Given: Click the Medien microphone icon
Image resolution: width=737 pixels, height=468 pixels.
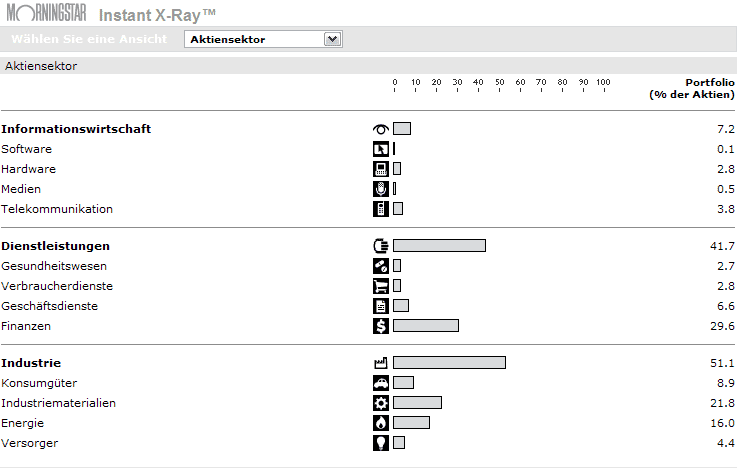Looking at the screenshot, I should [x=380, y=189].
